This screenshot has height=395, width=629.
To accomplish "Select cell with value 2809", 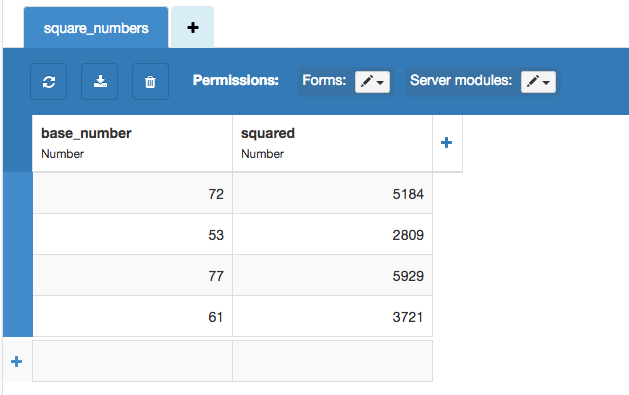I will (x=332, y=235).
